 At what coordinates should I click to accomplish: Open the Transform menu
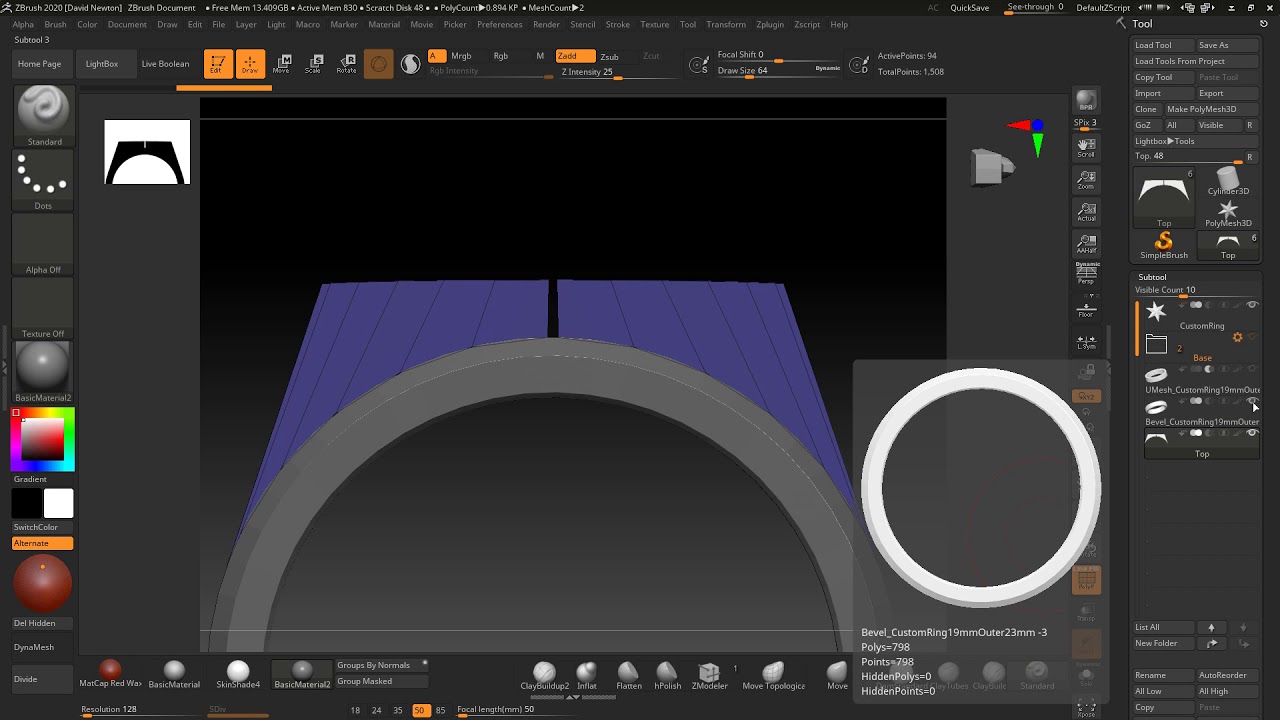(726, 24)
